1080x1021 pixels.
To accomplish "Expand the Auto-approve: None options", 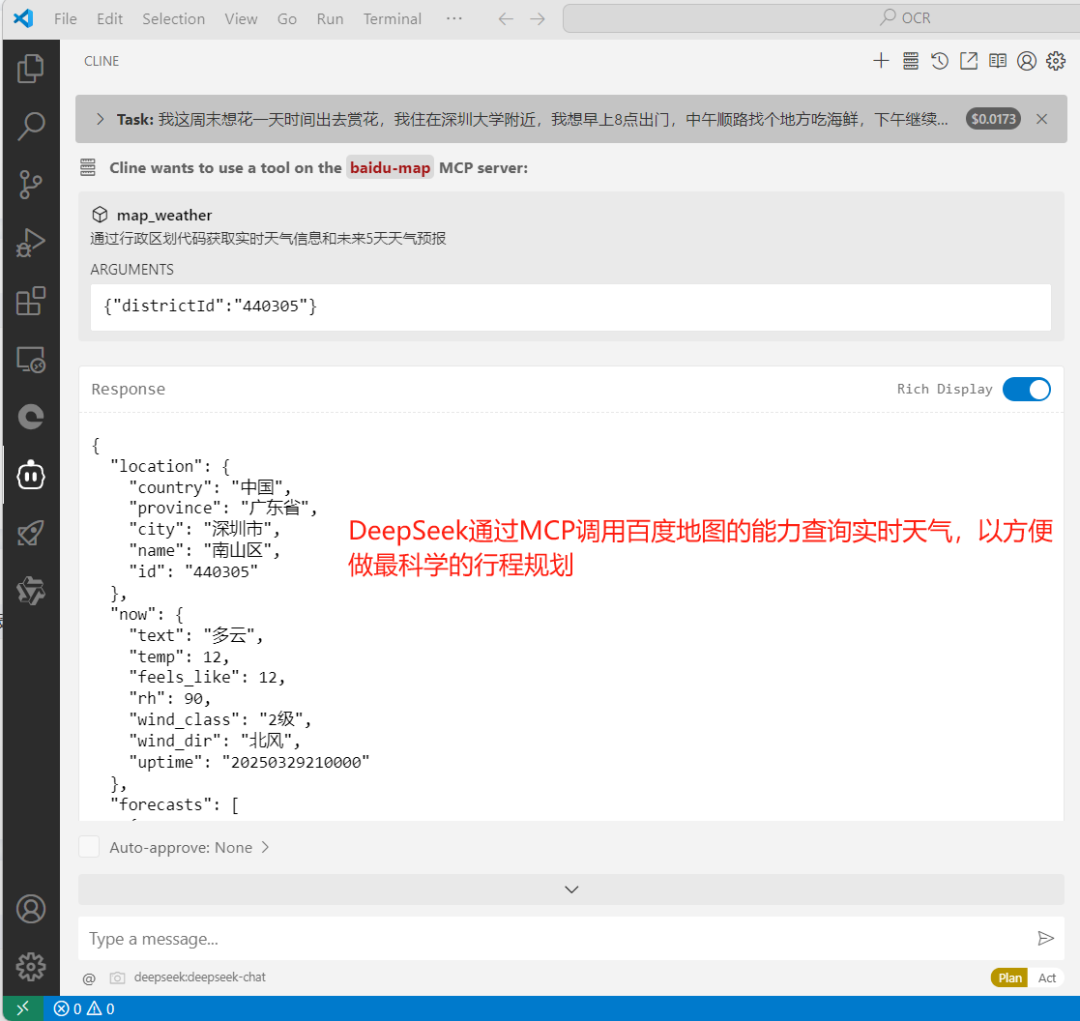I will 264,847.
